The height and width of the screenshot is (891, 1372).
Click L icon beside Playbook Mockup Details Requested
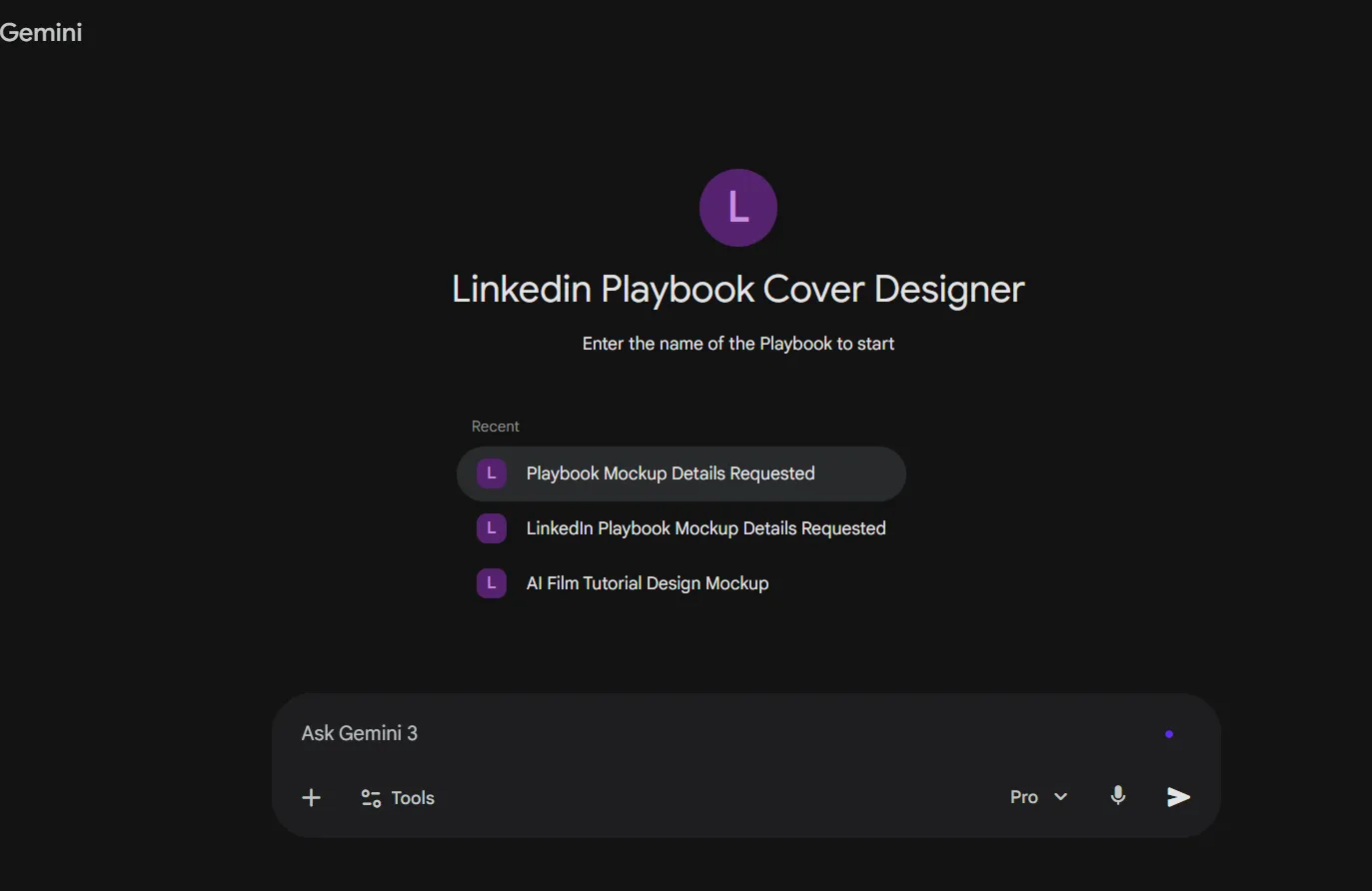tap(491, 473)
